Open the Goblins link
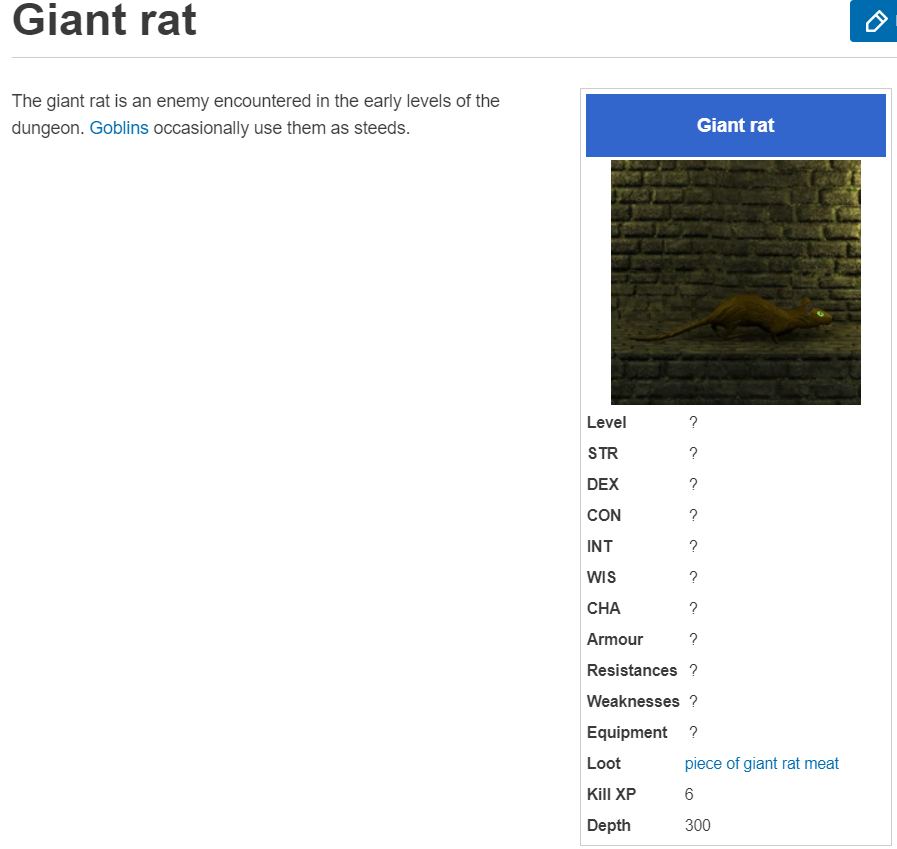 pyautogui.click(x=119, y=128)
